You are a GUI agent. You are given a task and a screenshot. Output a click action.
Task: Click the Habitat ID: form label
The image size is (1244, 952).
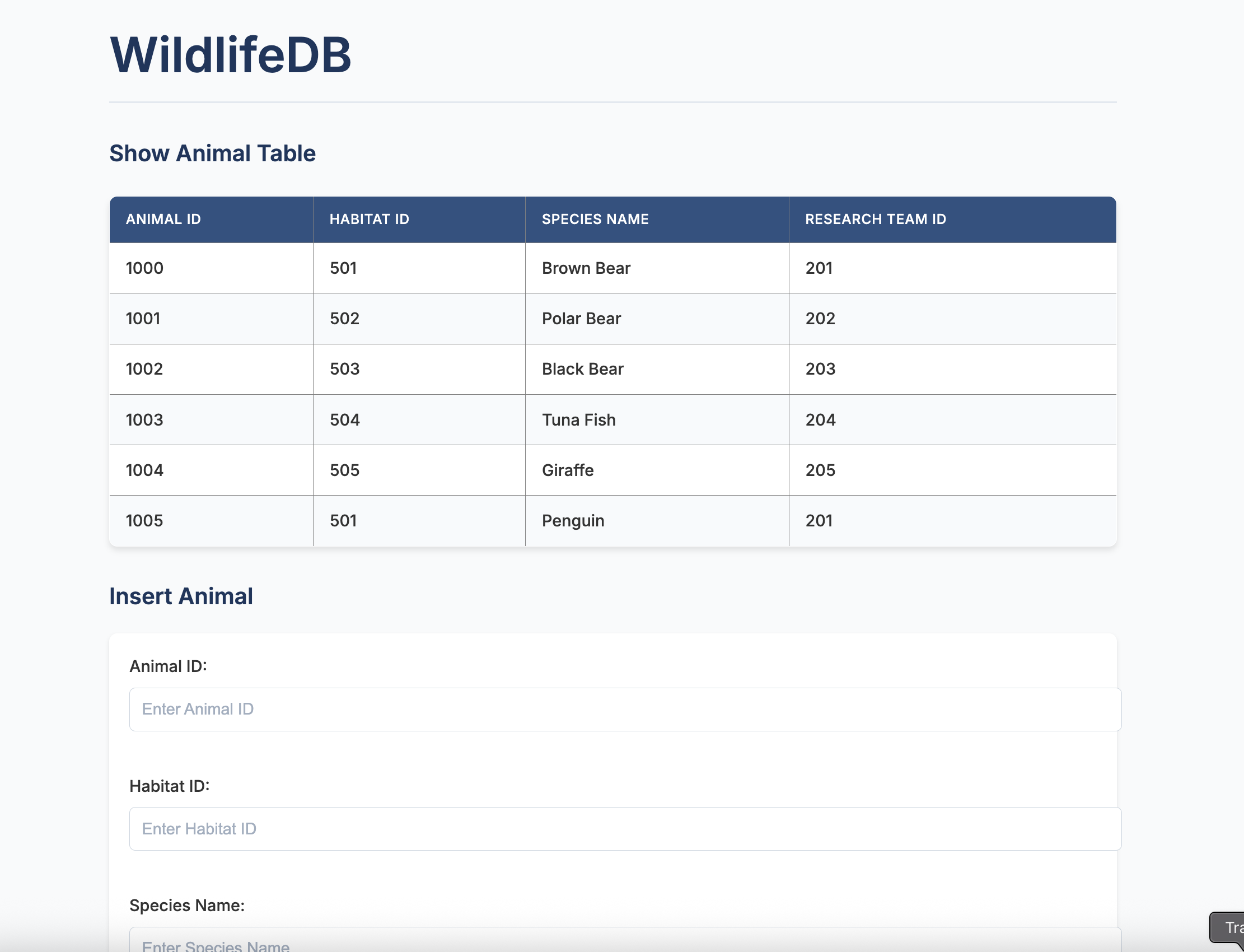[x=170, y=786]
